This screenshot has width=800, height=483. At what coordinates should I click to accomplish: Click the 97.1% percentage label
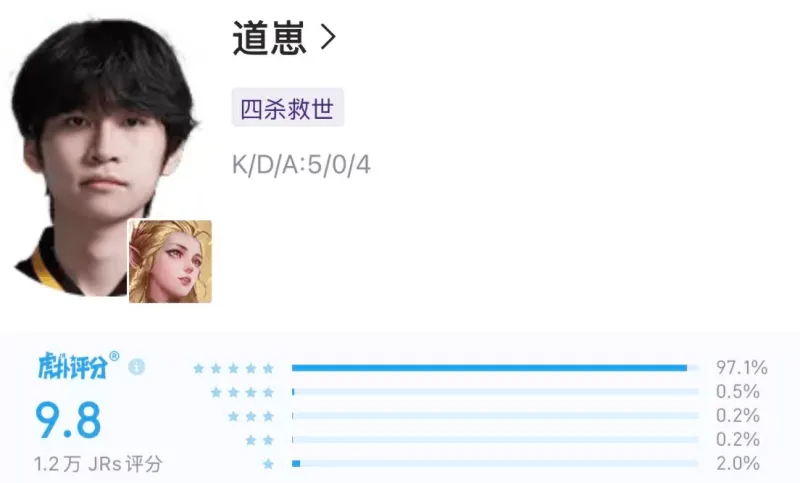741,367
